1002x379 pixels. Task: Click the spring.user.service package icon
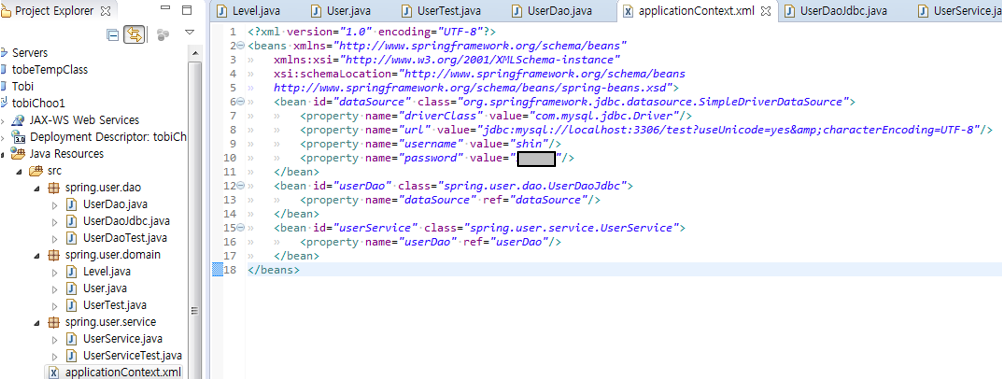(54, 322)
